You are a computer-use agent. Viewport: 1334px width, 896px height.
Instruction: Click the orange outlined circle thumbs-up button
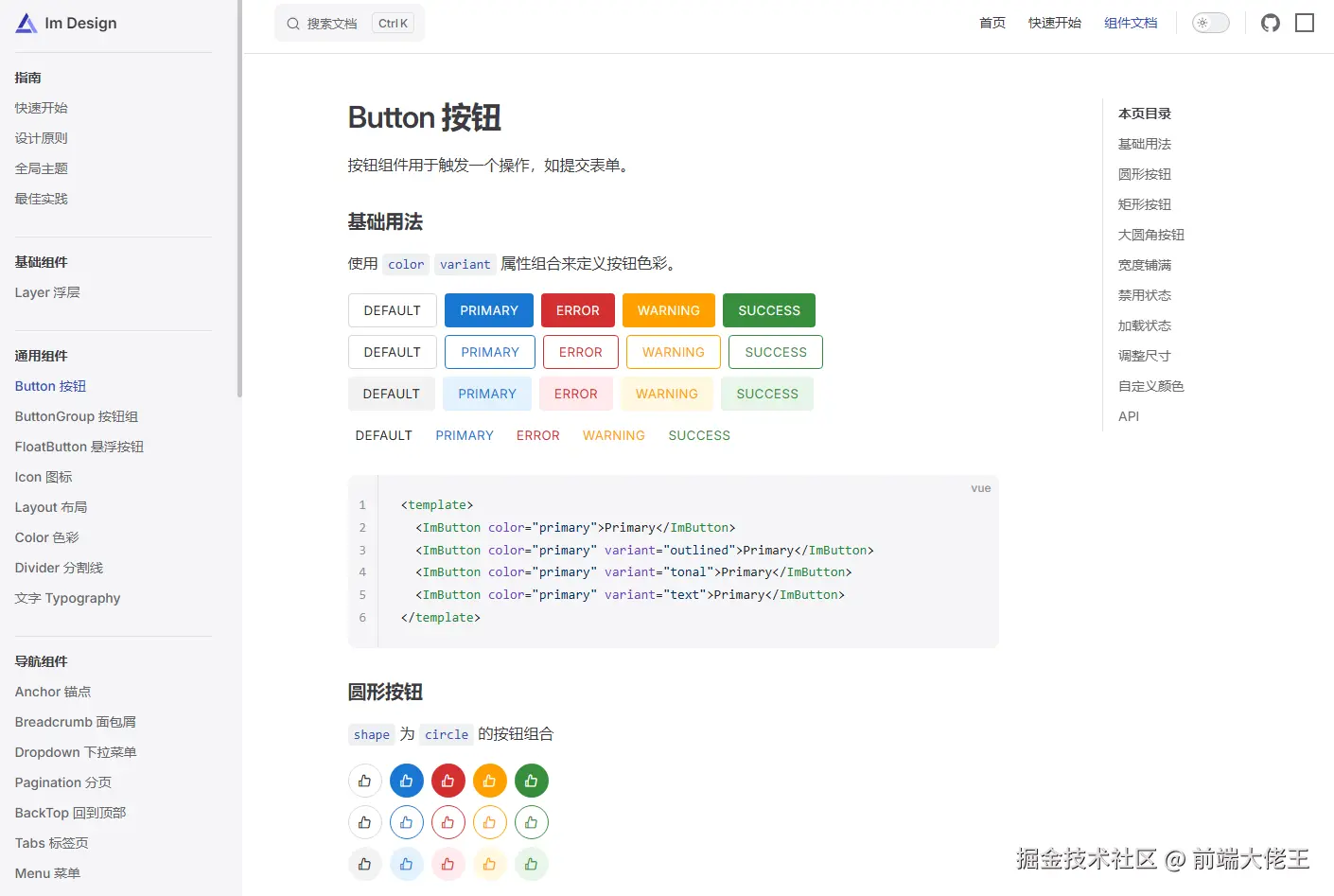tap(490, 822)
